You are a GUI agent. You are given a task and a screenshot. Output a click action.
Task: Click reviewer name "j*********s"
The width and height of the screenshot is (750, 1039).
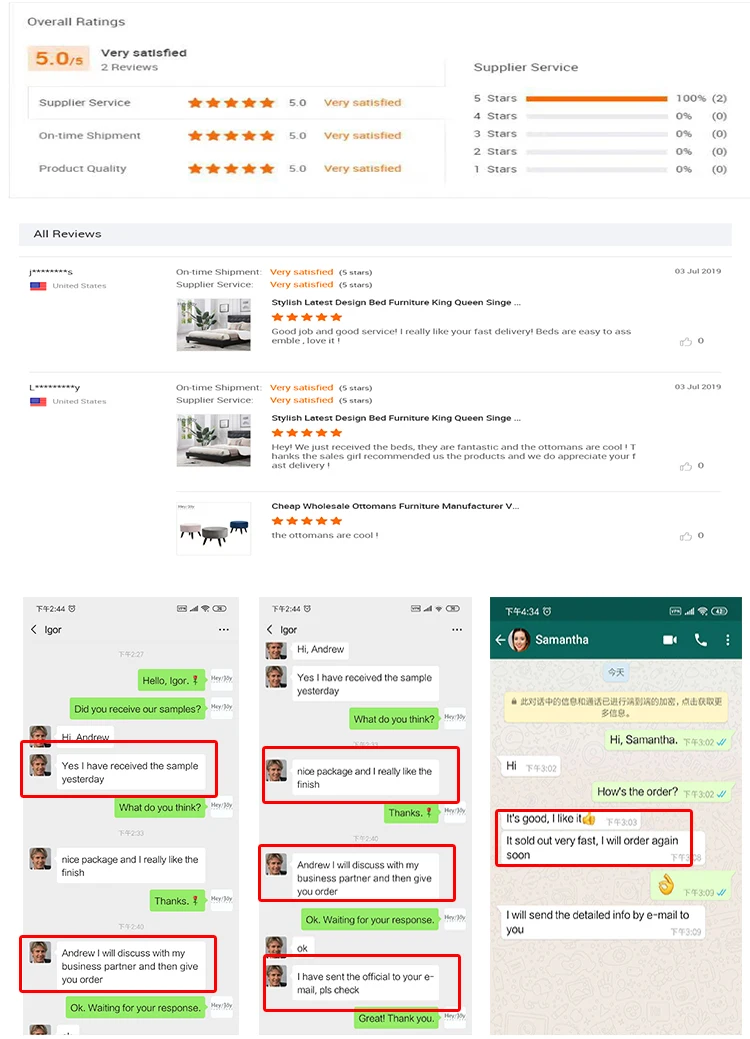click(x=51, y=272)
